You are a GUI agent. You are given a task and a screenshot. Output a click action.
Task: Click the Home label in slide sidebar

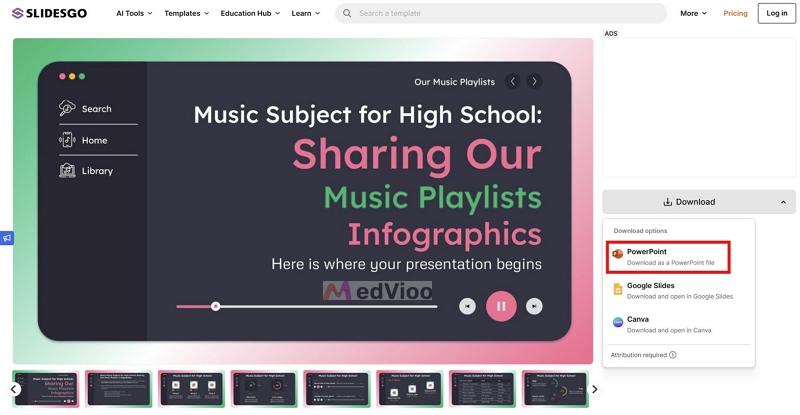click(x=94, y=140)
